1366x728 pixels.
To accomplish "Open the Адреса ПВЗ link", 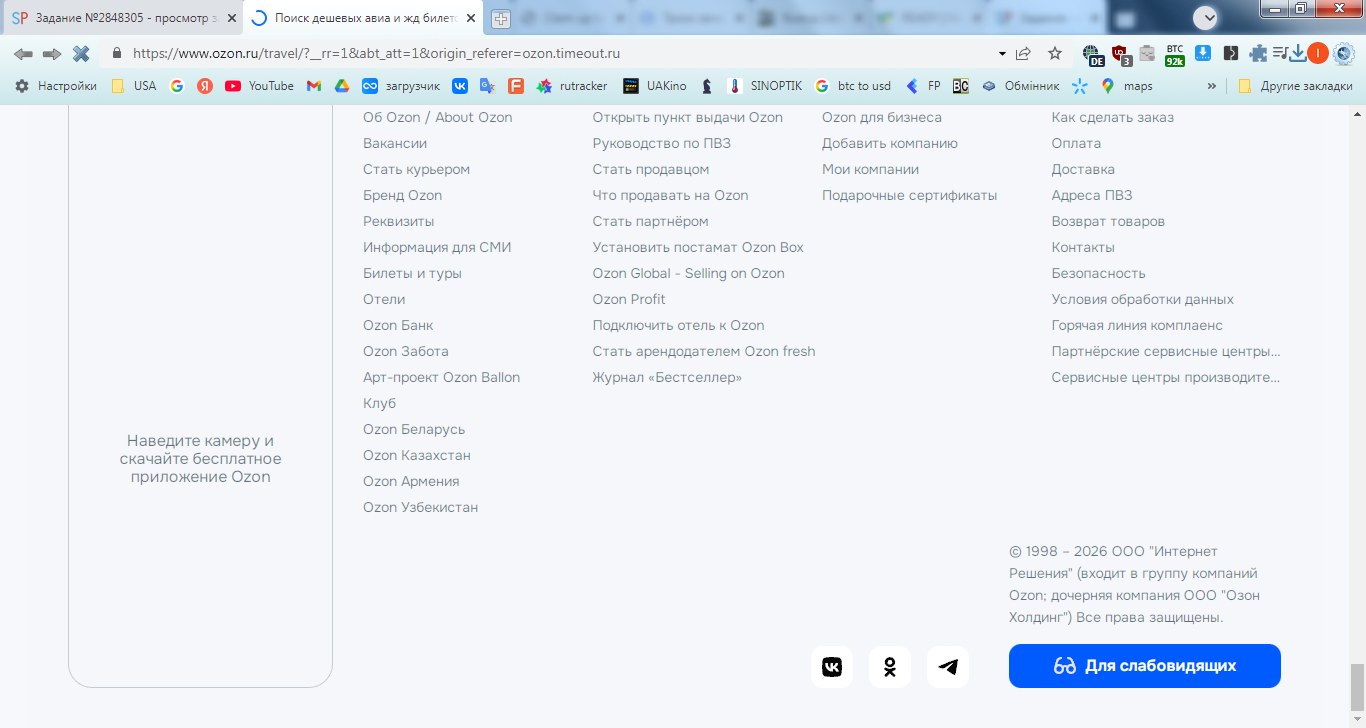I will 1092,195.
